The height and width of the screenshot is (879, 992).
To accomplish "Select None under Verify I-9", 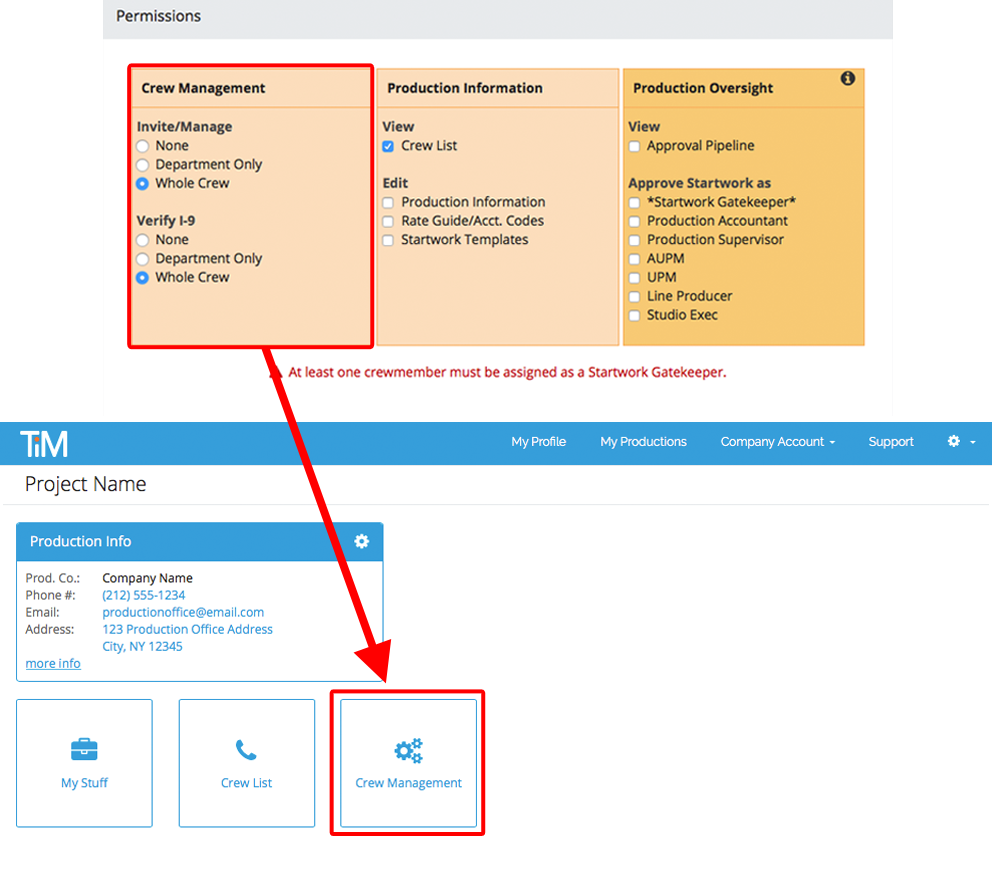I will [142, 240].
